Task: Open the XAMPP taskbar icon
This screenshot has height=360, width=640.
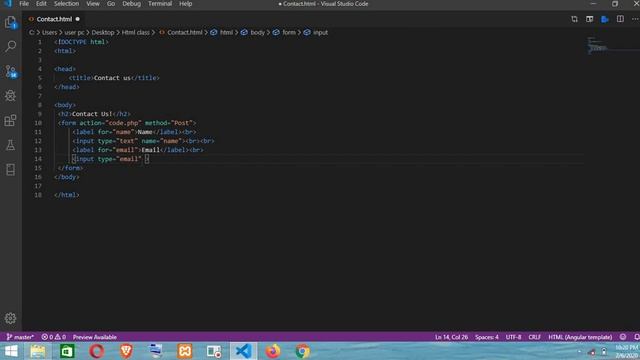Action: [x=185, y=351]
